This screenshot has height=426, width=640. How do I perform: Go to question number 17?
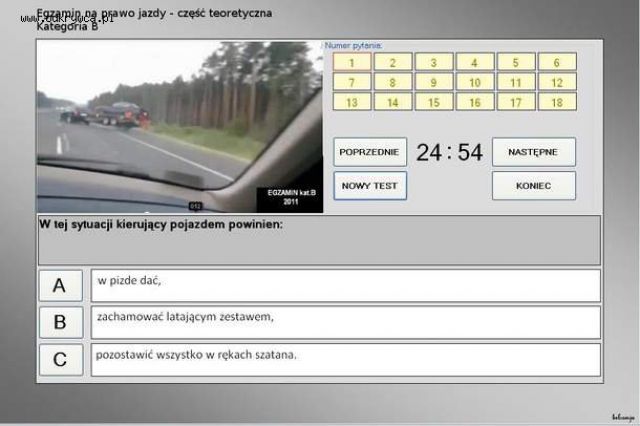click(516, 102)
